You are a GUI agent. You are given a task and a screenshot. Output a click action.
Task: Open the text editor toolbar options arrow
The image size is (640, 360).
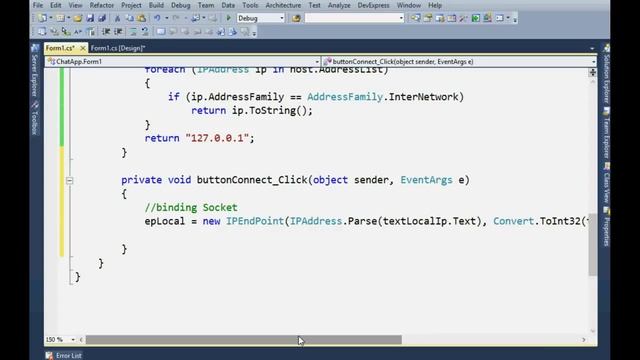tap(254, 32)
